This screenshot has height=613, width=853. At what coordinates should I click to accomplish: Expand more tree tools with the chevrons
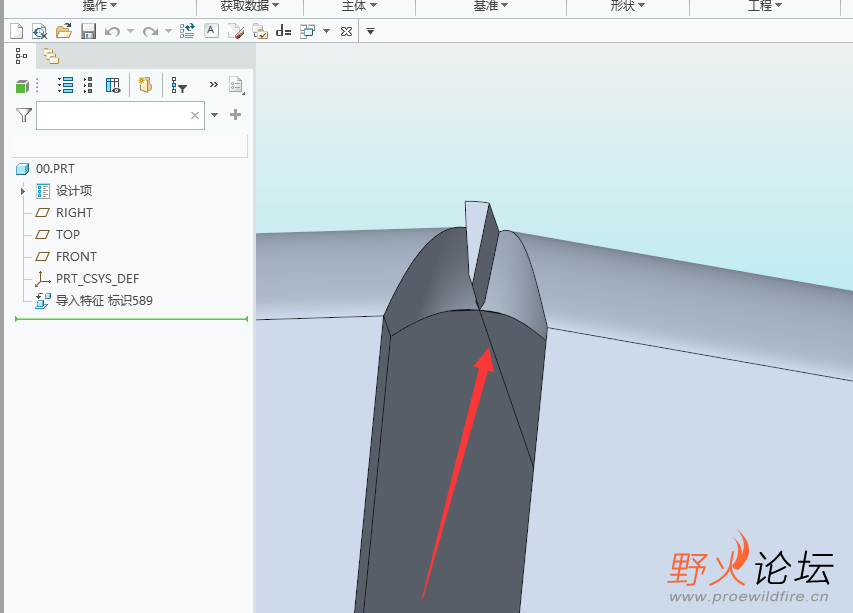(x=214, y=84)
